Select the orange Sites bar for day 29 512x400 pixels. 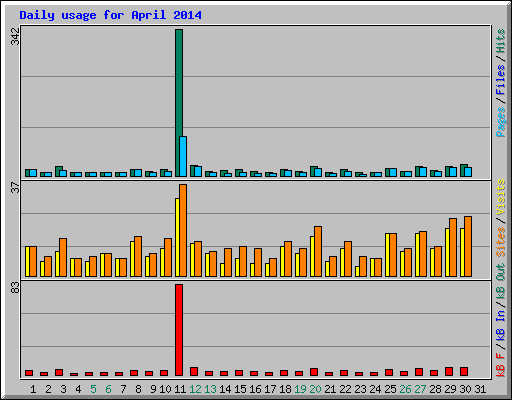pyautogui.click(x=453, y=247)
